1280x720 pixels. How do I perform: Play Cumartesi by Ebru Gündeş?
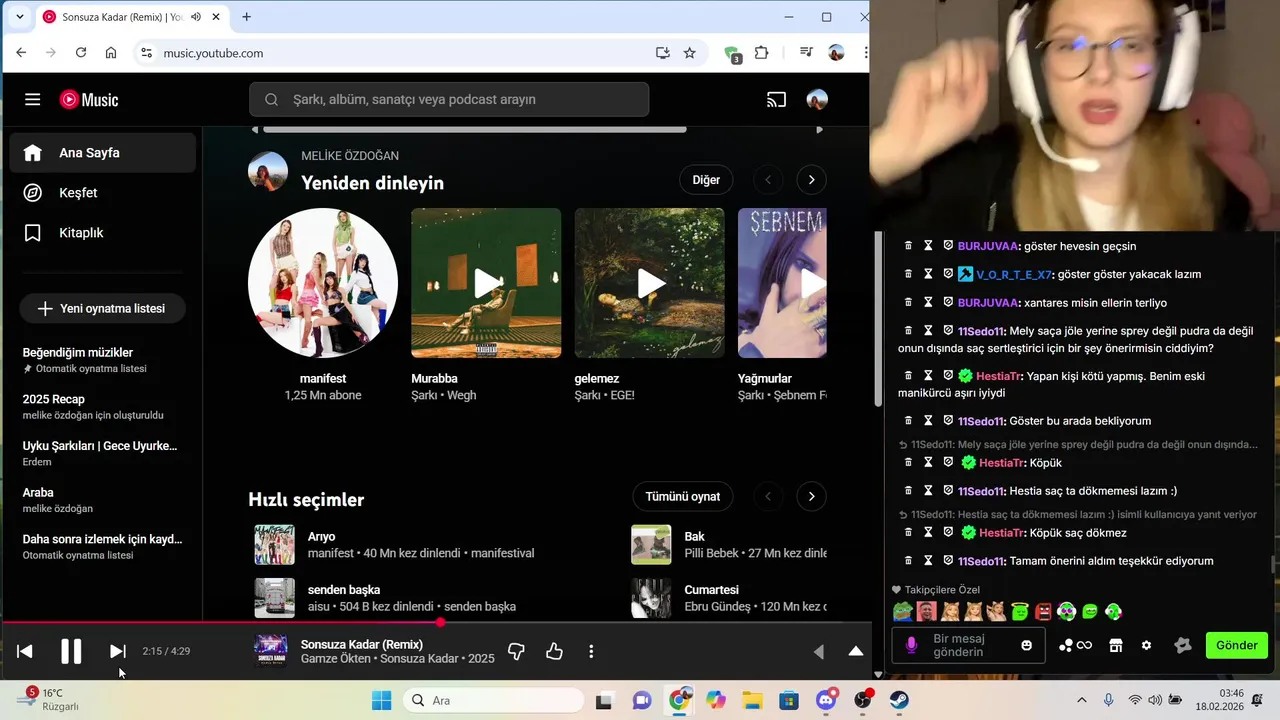point(651,598)
